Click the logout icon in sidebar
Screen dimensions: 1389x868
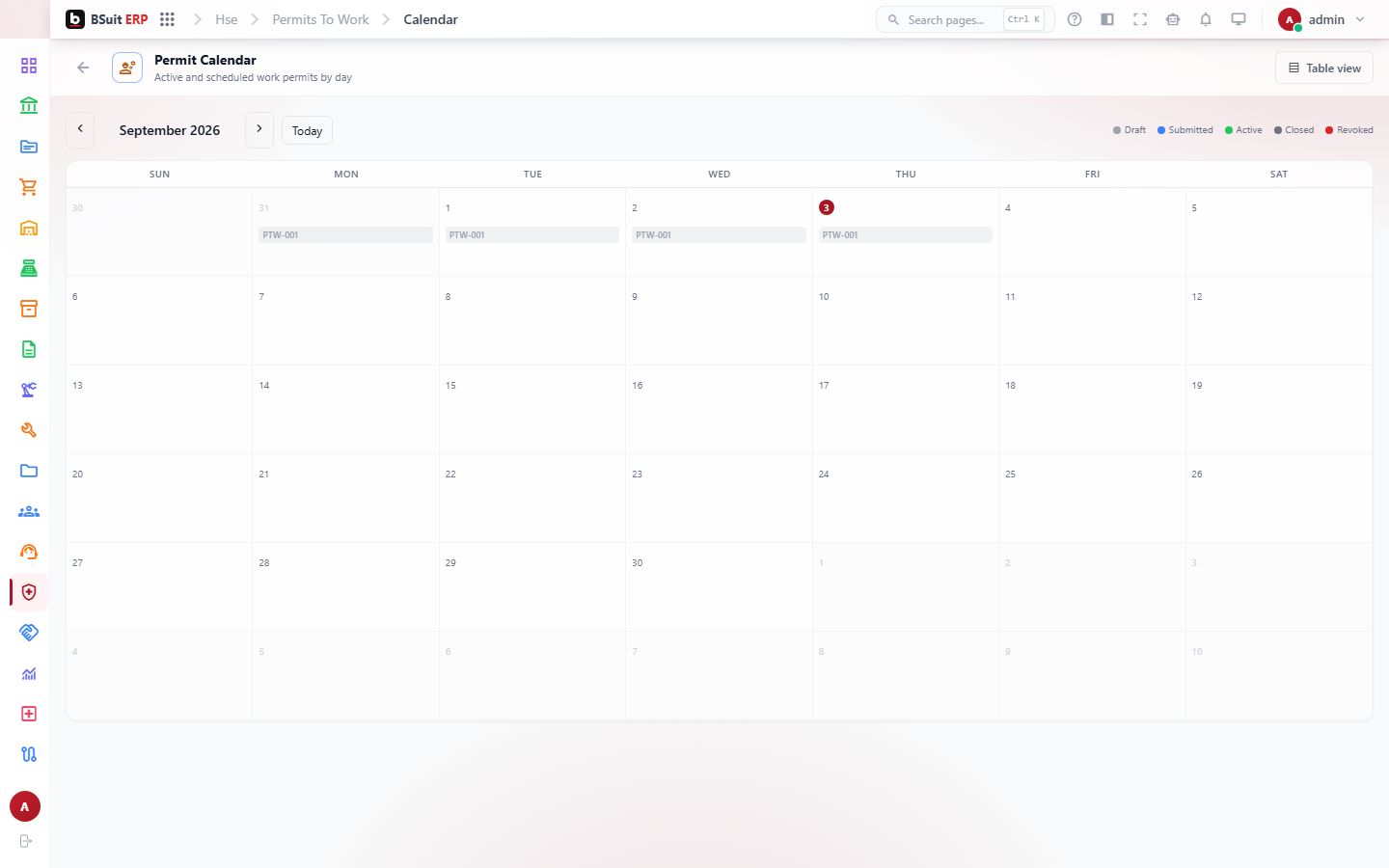click(x=26, y=841)
